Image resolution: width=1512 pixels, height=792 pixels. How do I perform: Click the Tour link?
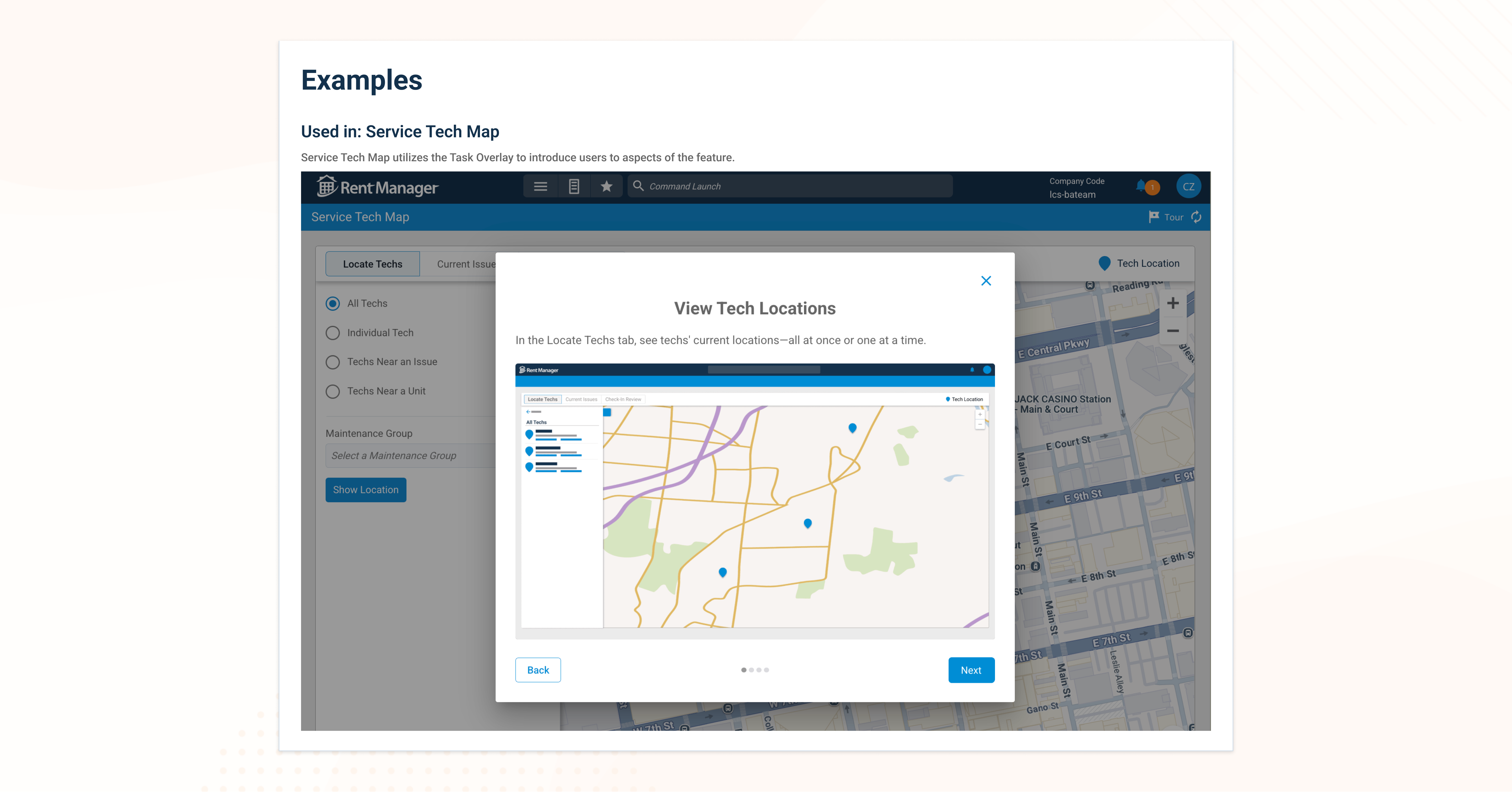1173,217
